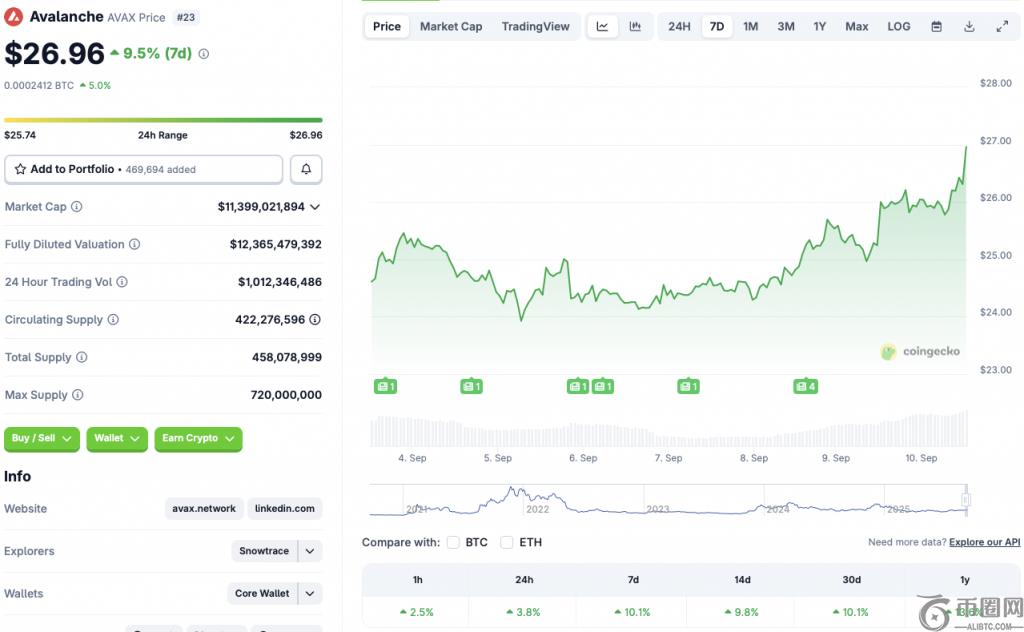Expand chart to fullscreen
The width and height of the screenshot is (1024, 632).
(1002, 27)
